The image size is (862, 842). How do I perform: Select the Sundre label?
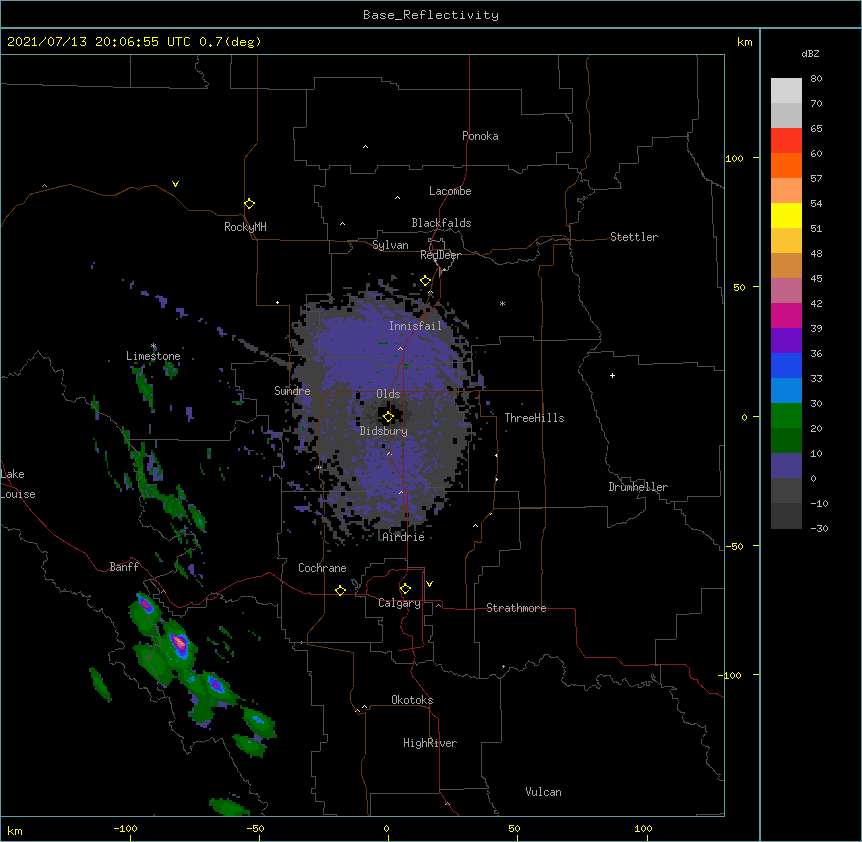click(292, 391)
